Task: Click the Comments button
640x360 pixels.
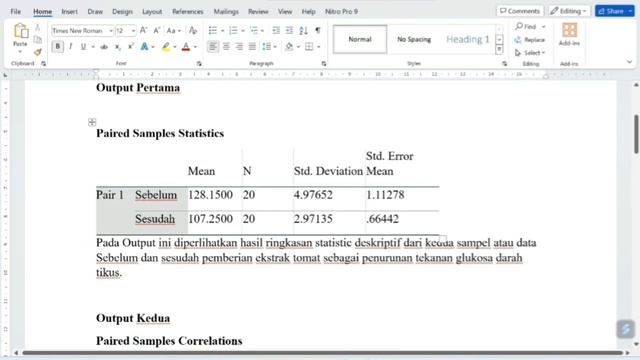Action: click(x=520, y=11)
